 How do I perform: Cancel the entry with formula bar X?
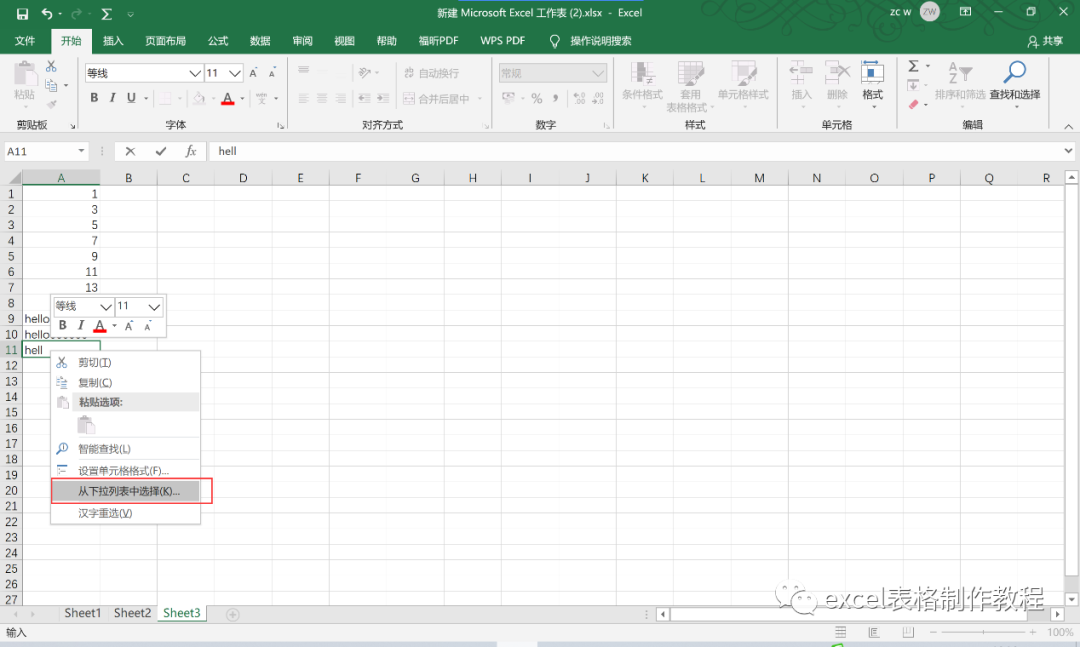[130, 152]
